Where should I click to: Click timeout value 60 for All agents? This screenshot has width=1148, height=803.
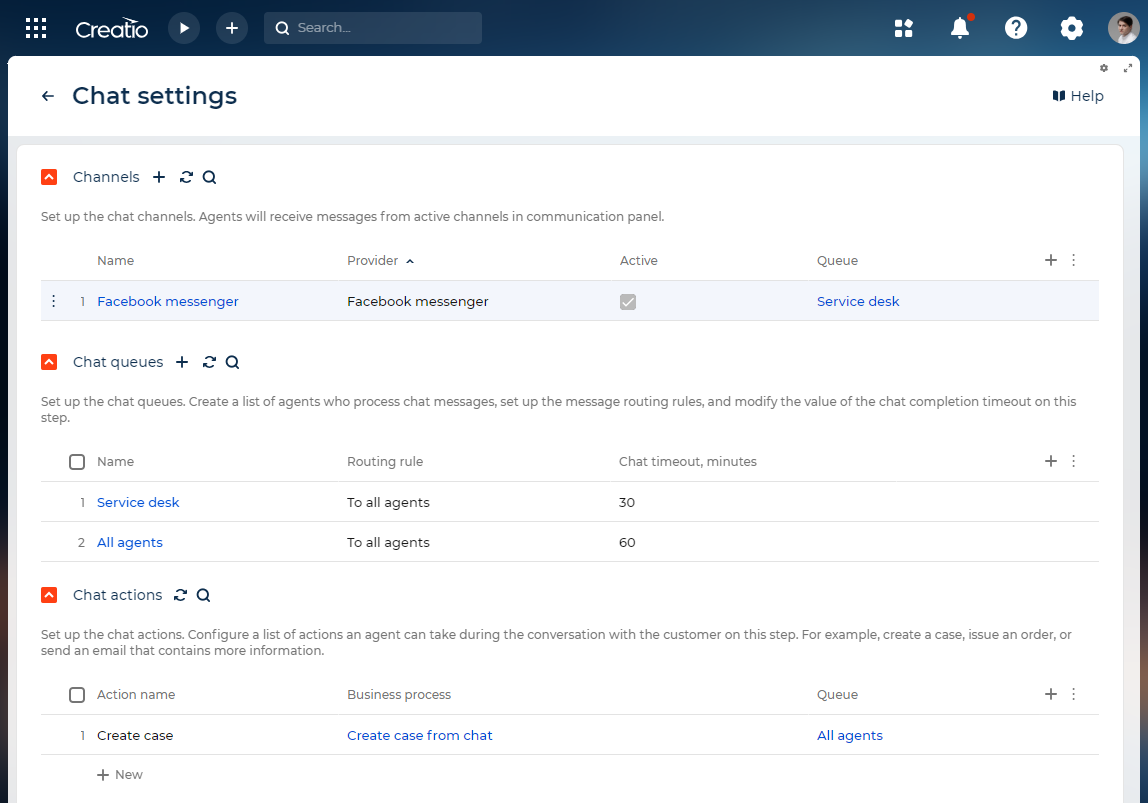[627, 542]
